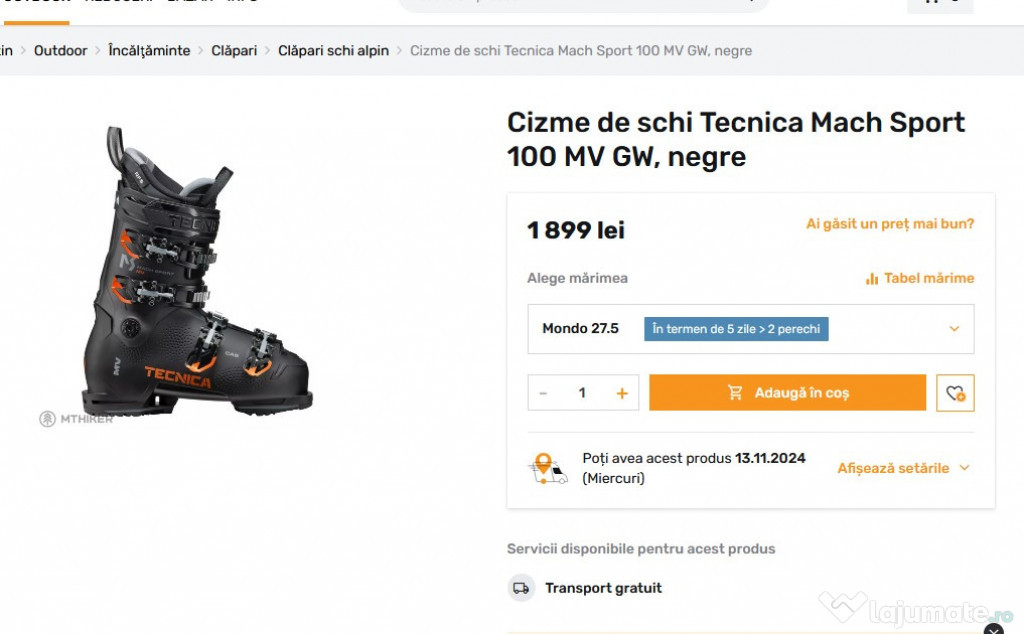Screen dimensions: 1024x634
Task: Click the quantity input field
Action: (582, 393)
